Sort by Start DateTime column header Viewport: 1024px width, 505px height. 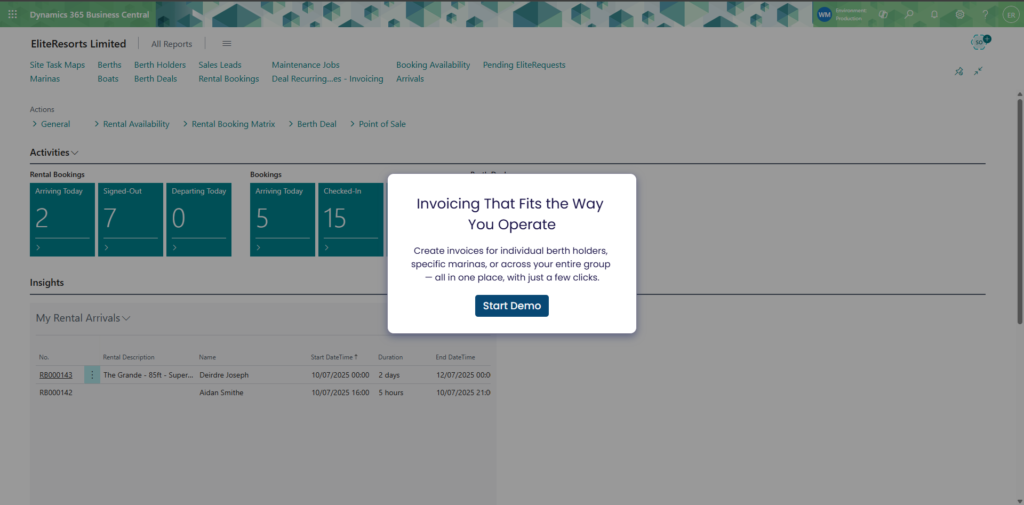334,357
